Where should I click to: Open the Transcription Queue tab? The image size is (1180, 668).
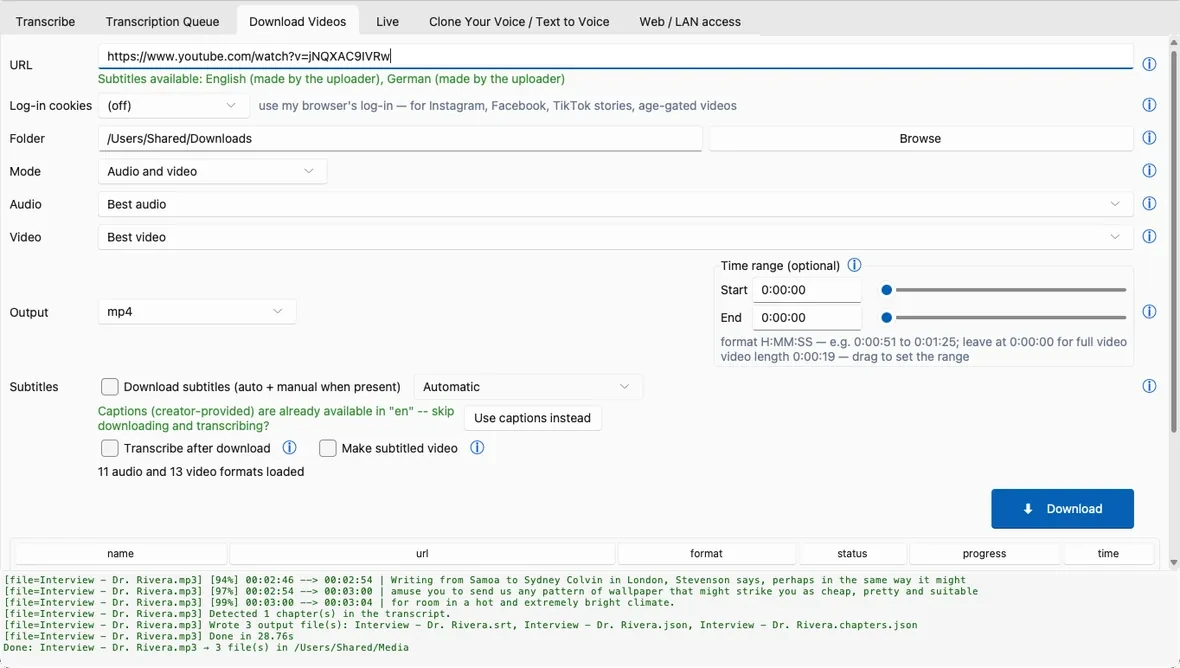click(x=163, y=21)
